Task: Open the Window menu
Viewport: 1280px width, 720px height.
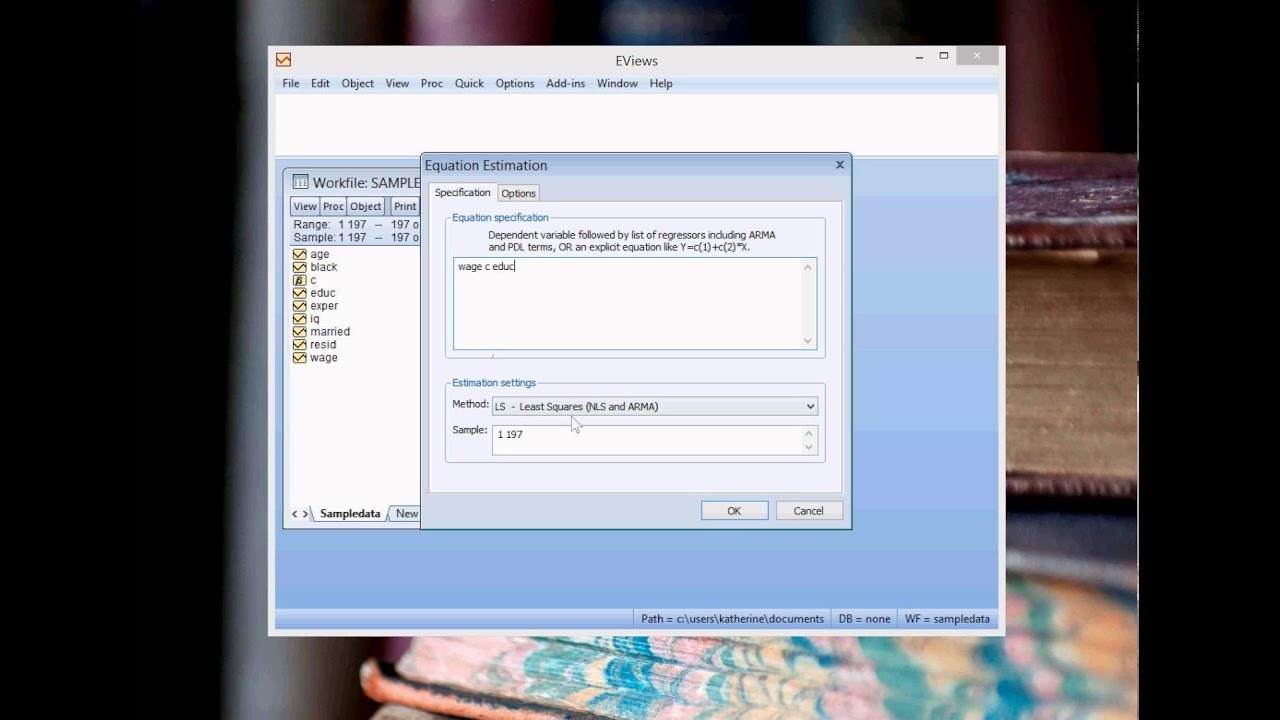Action: click(x=617, y=84)
